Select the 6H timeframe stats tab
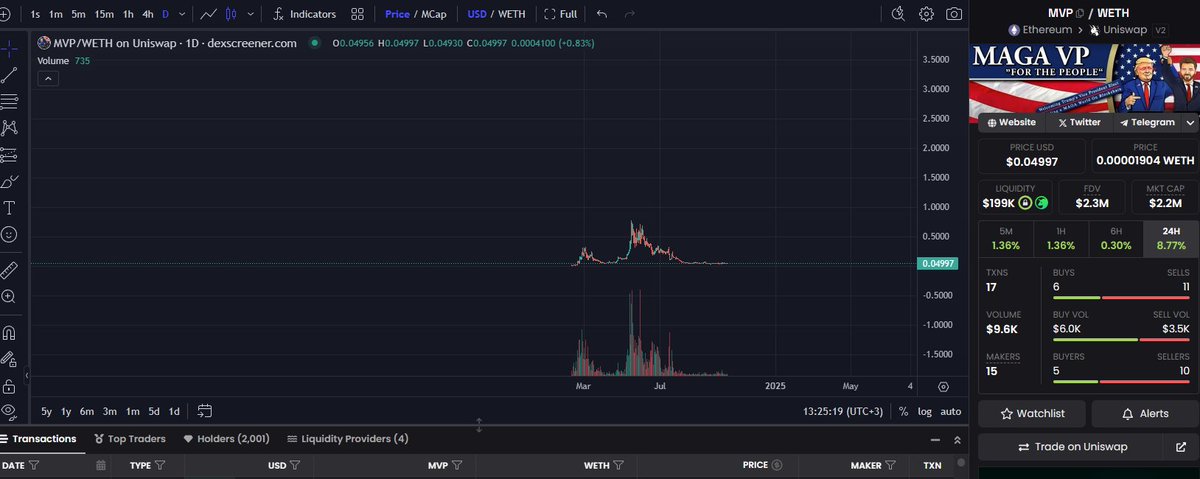This screenshot has height=479, width=1200. [x=1115, y=237]
